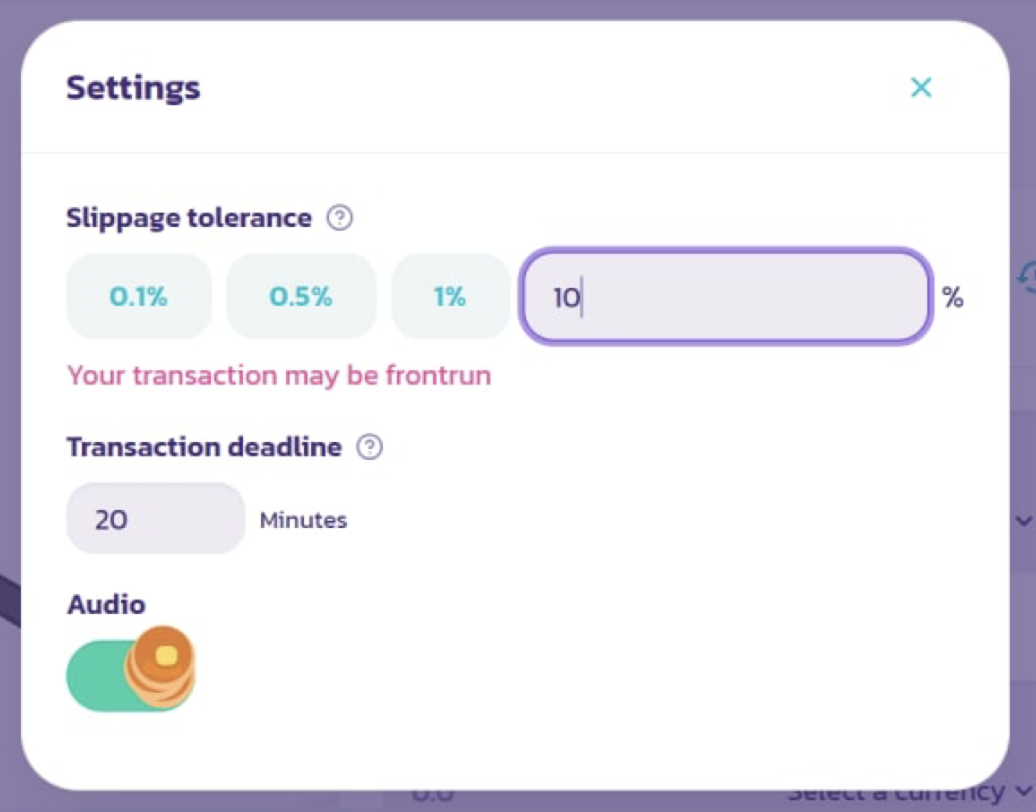This screenshot has height=812, width=1036.
Task: Select 1% slippage tolerance
Action: click(x=450, y=297)
